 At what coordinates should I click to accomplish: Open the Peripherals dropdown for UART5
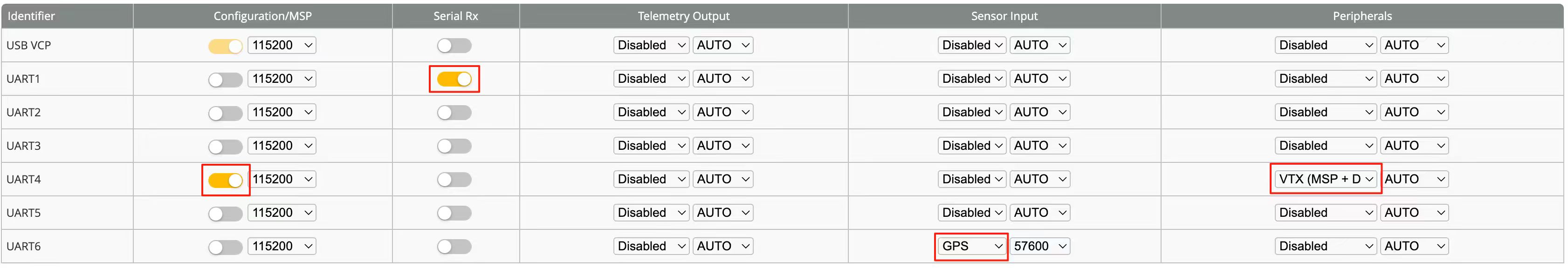coord(1325,213)
